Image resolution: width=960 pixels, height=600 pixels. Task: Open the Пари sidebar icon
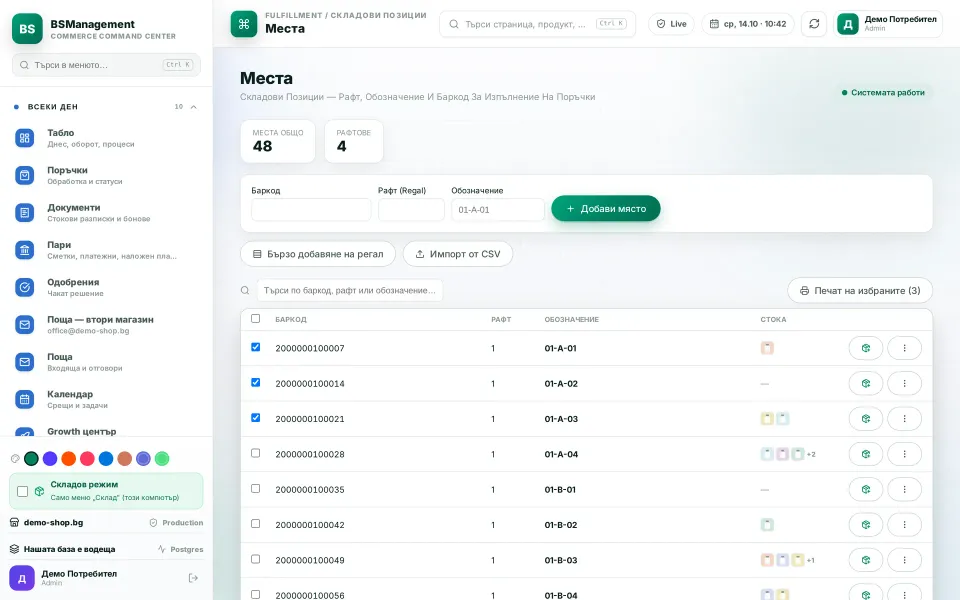(24, 250)
